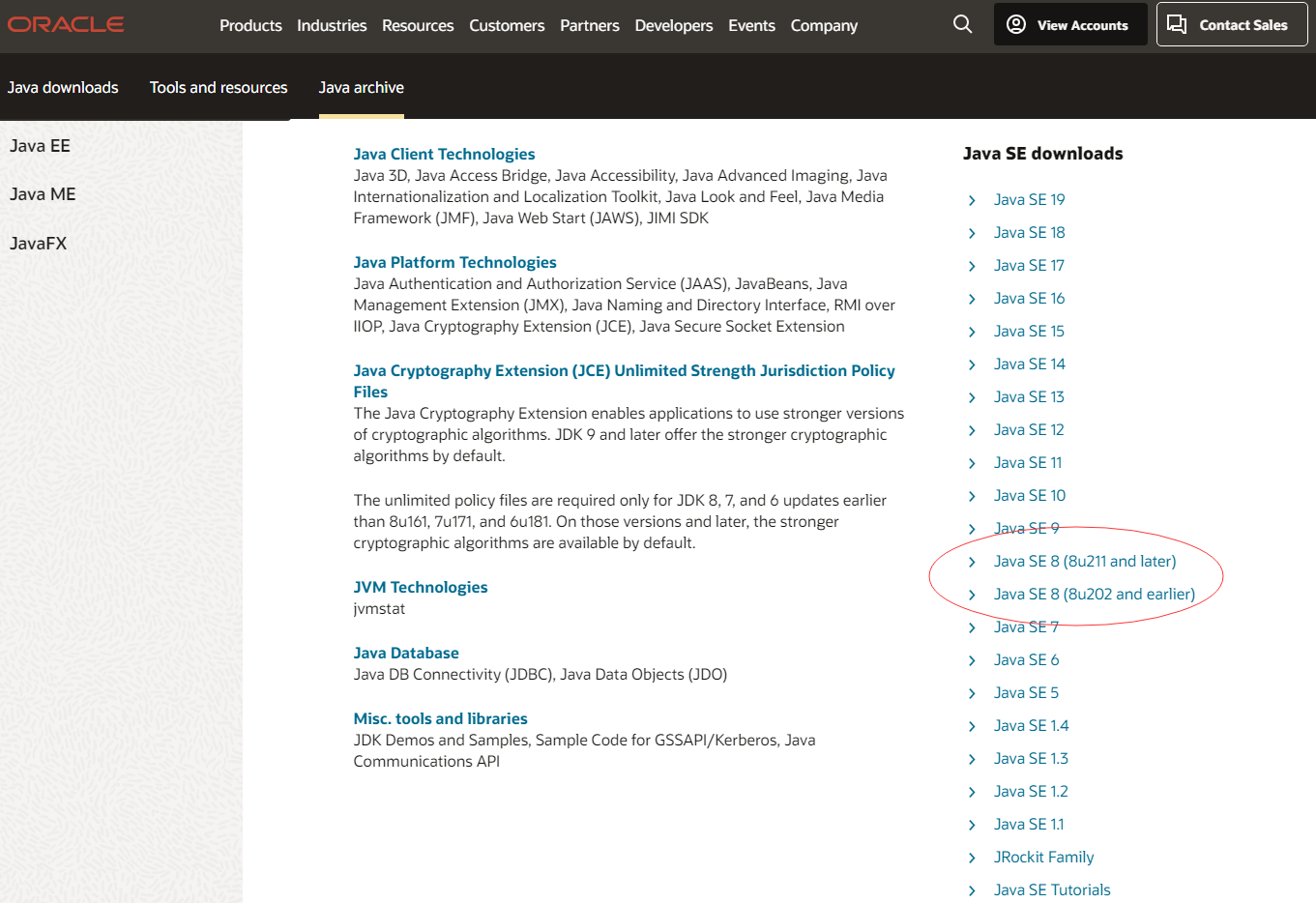
Task: Click chevron beside Java SE 1.1
Action: 972,825
